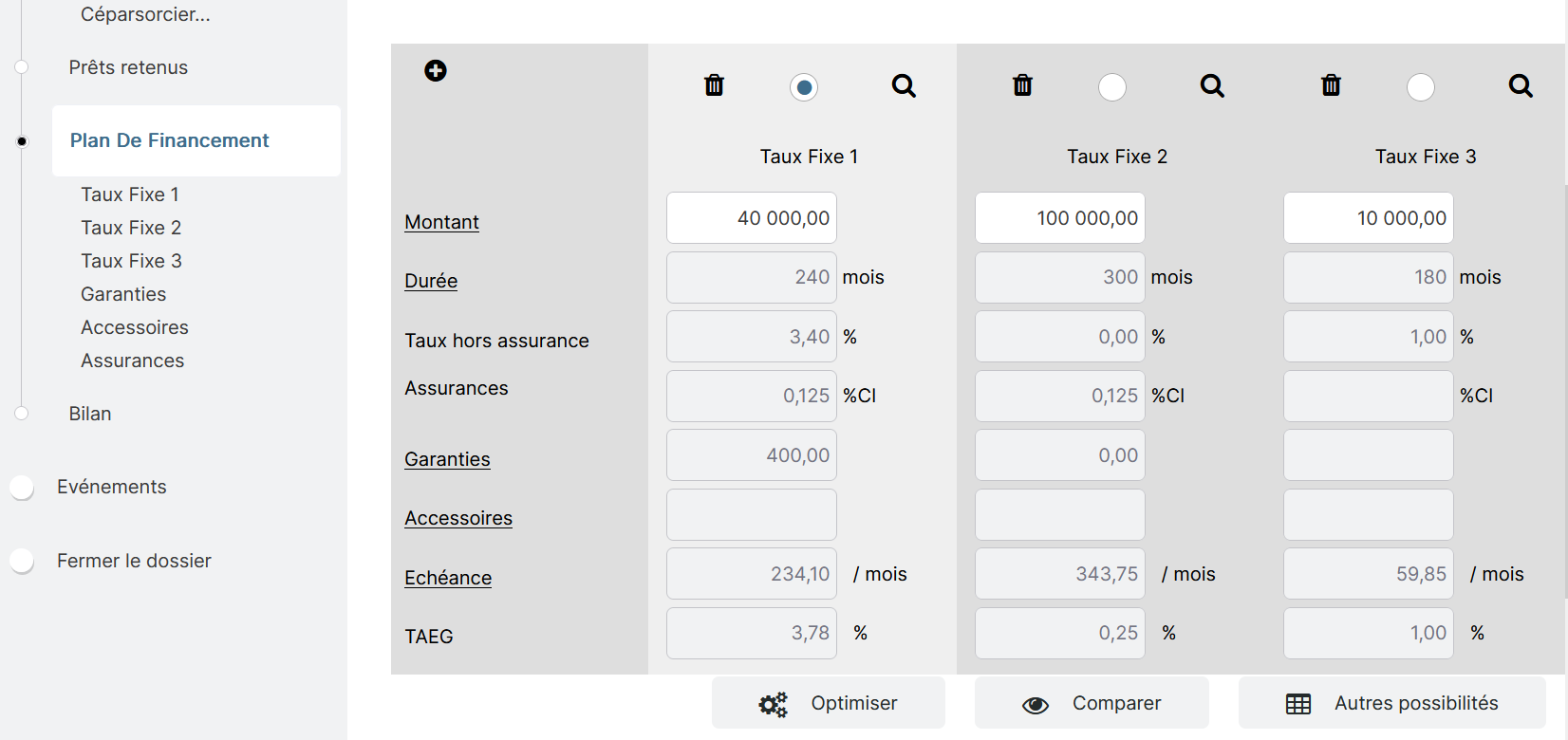The height and width of the screenshot is (740, 1568).
Task: Open Prêts retenus in the sidebar
Action: 128,67
